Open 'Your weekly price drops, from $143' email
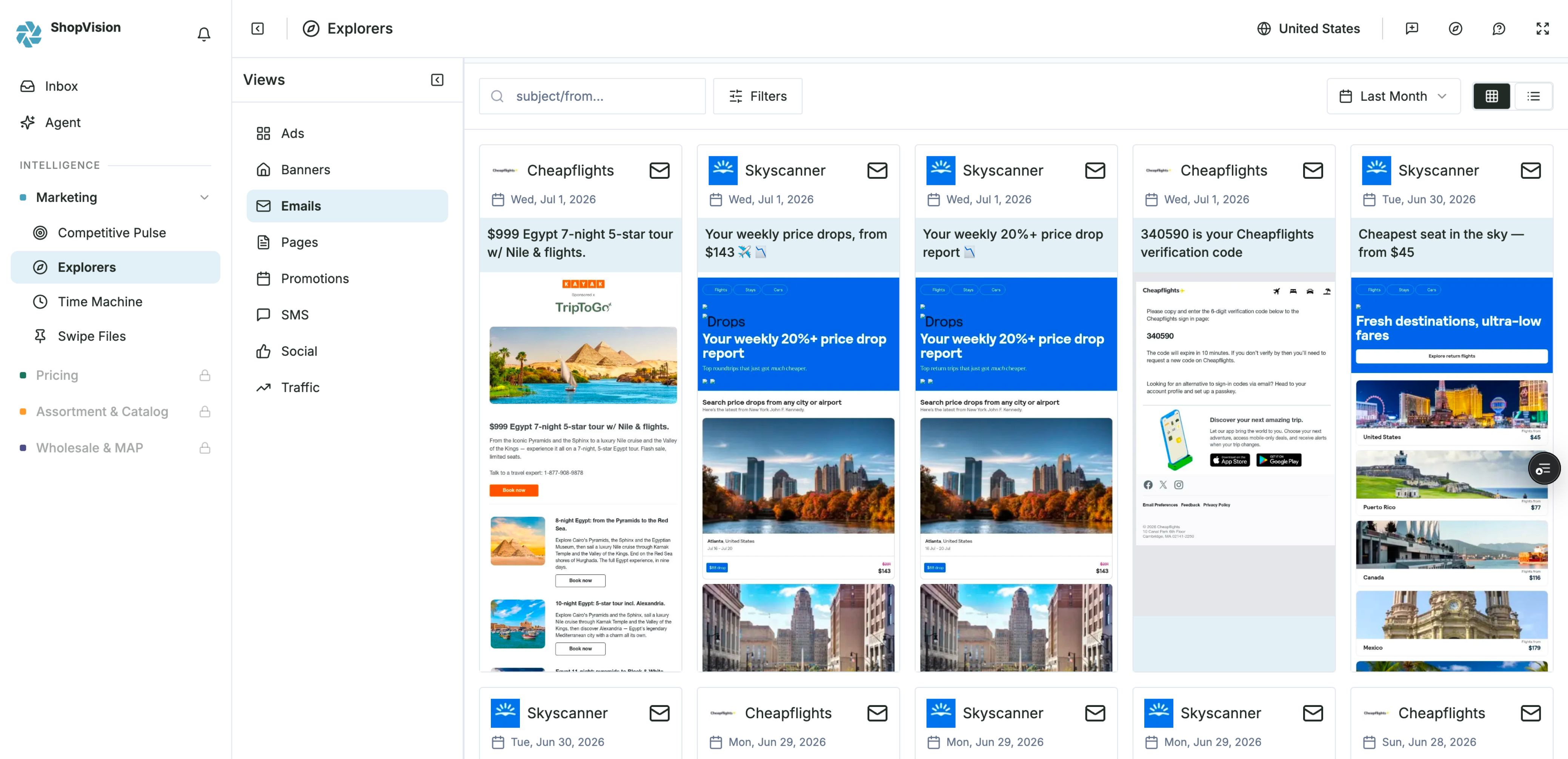This screenshot has height=759, width=1568. pyautogui.click(x=796, y=243)
